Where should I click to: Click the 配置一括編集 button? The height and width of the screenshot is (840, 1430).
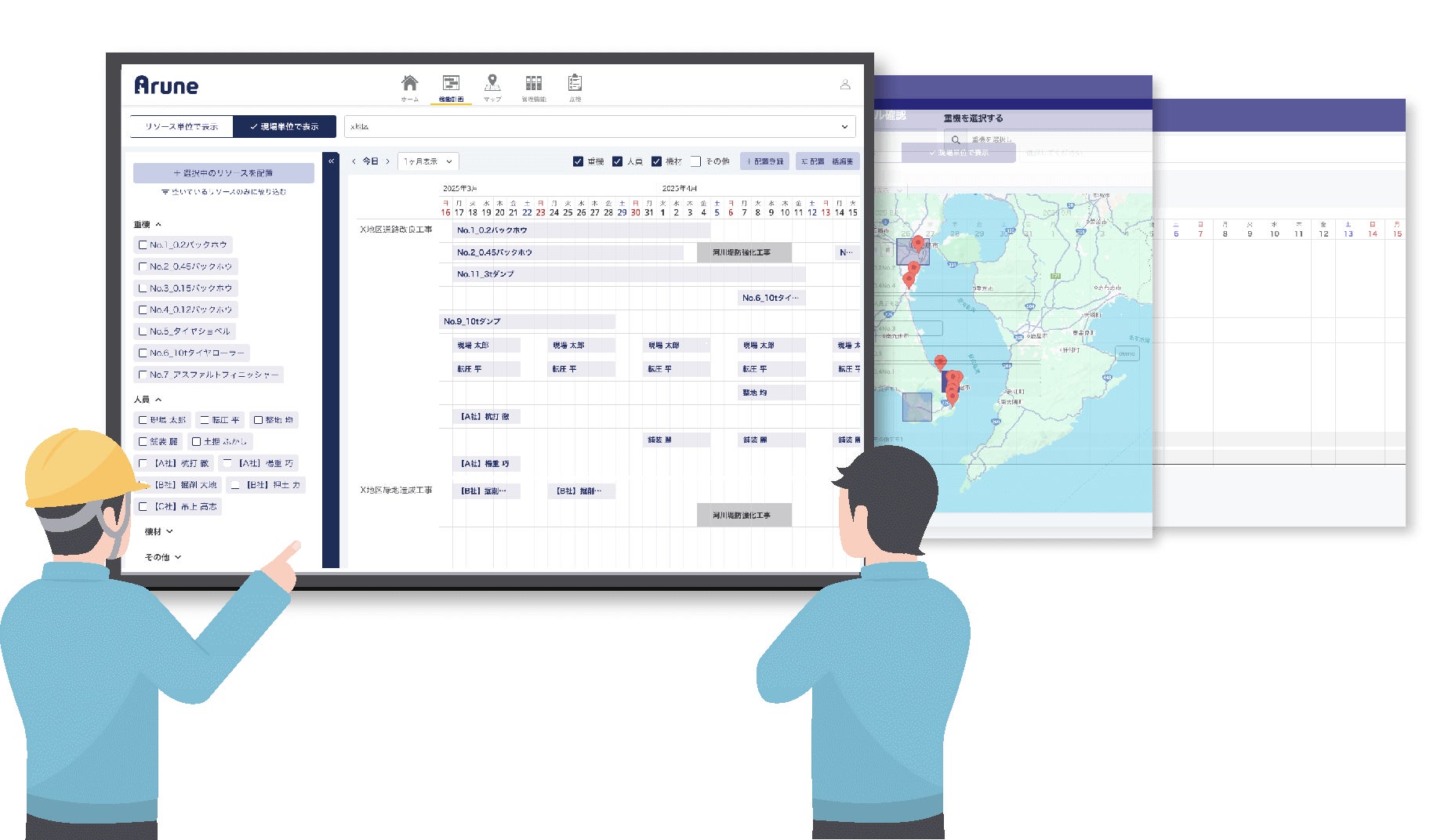click(x=827, y=161)
